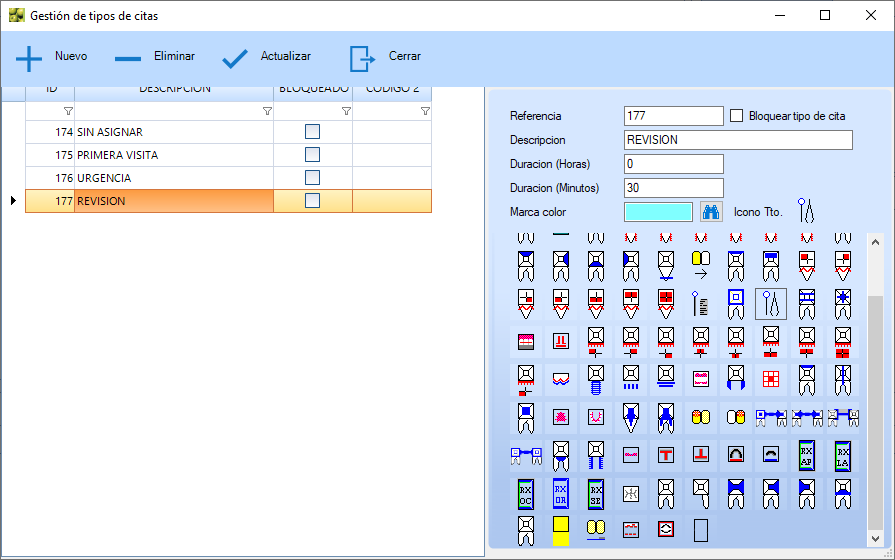895x560 pixels.
Task: Click the Descripcion text field
Action: tap(738, 140)
